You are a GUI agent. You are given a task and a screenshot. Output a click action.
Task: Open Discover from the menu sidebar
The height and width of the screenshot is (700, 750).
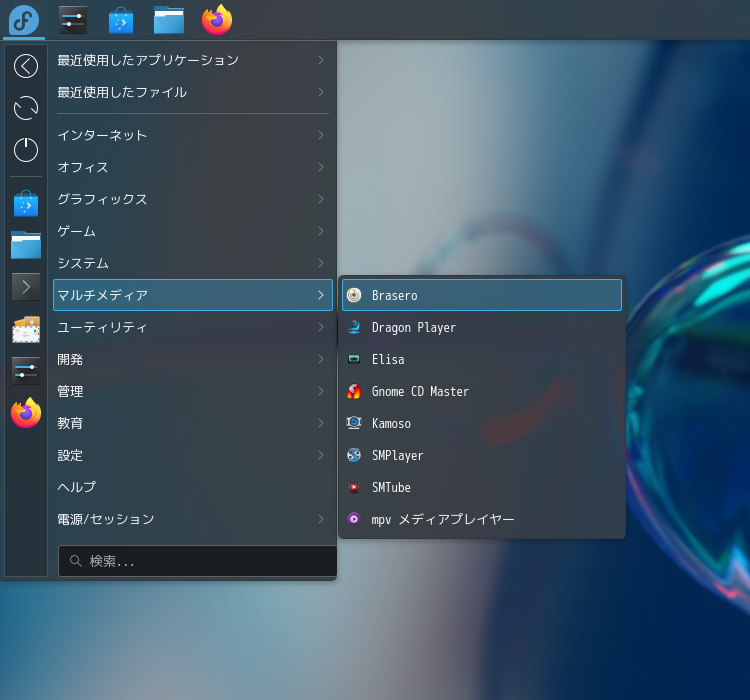[x=26, y=203]
